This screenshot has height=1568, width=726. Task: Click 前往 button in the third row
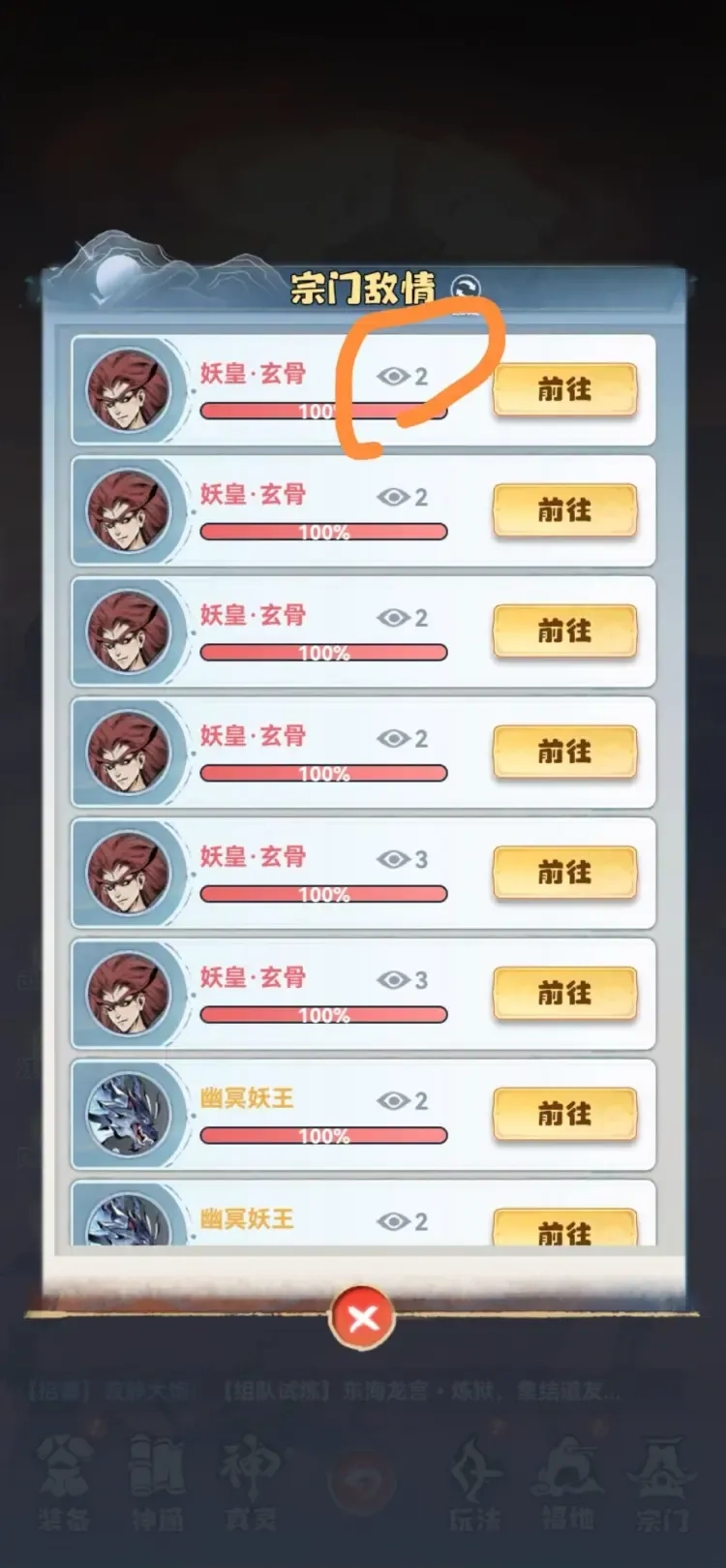[564, 630]
